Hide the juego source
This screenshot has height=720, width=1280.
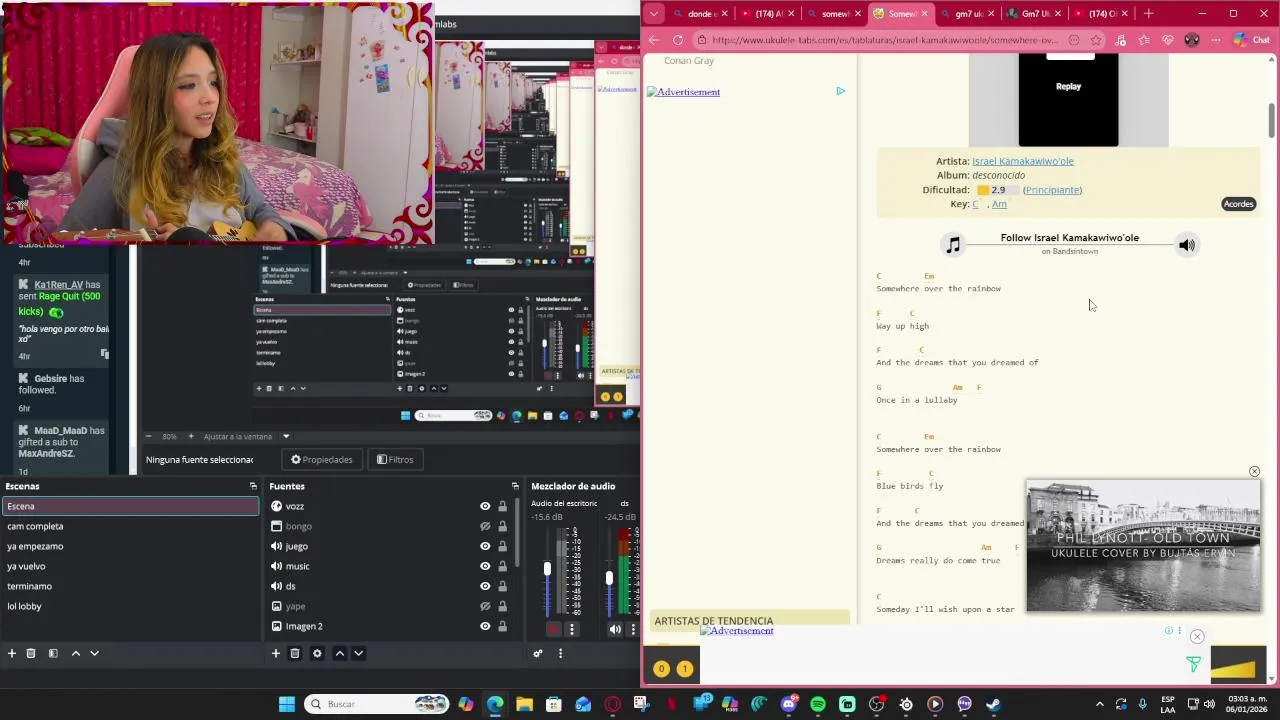[x=485, y=546]
